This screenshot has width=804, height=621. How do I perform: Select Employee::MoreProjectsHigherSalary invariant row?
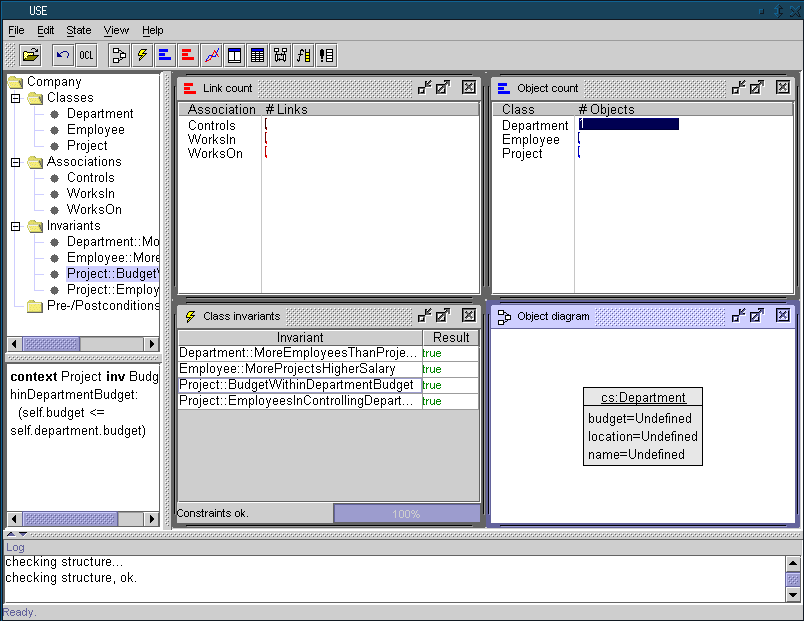coord(287,369)
